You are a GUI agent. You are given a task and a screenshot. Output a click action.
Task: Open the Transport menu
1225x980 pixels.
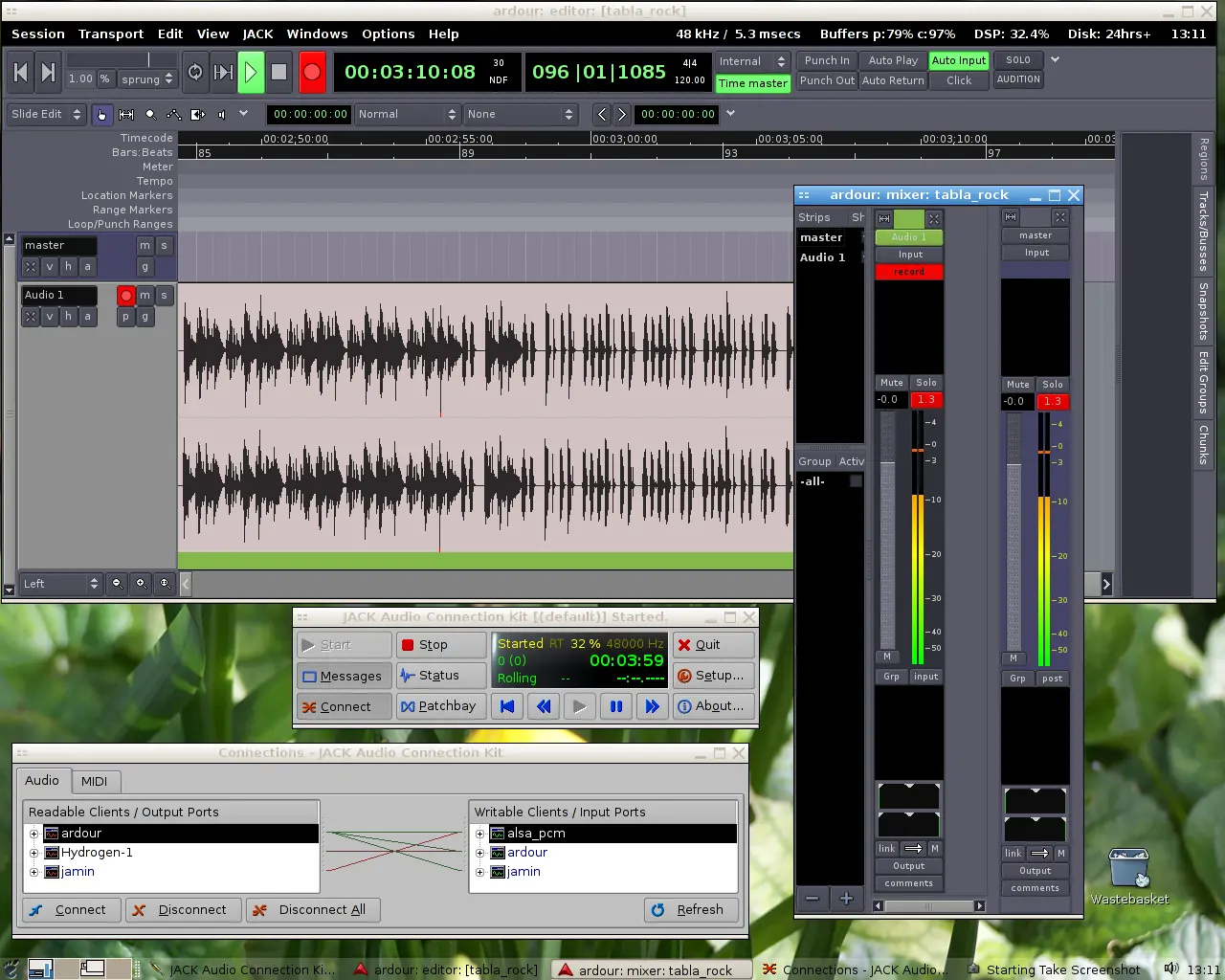coord(110,33)
